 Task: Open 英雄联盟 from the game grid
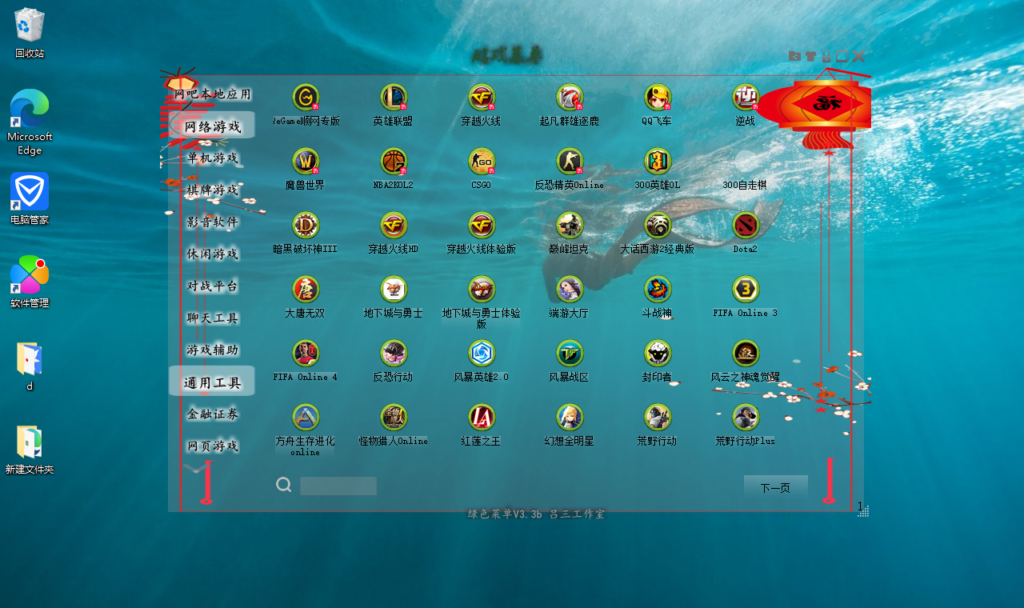click(x=393, y=98)
